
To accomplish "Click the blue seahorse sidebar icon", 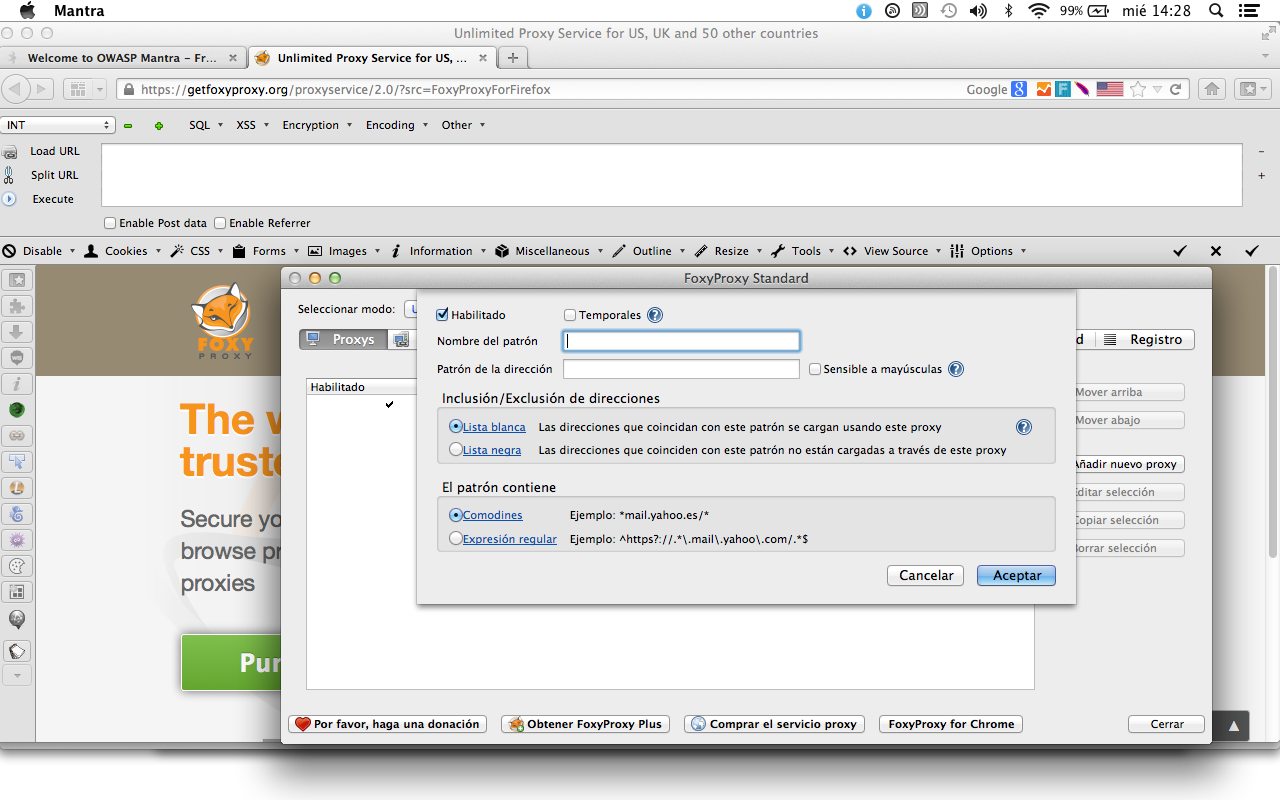I will click(x=17, y=514).
